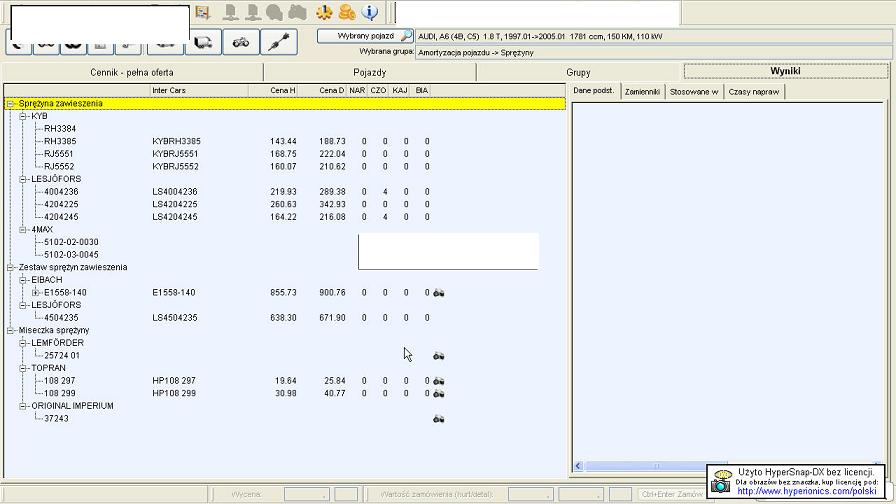
Task: Click the NAR column header
Action: tap(358, 90)
